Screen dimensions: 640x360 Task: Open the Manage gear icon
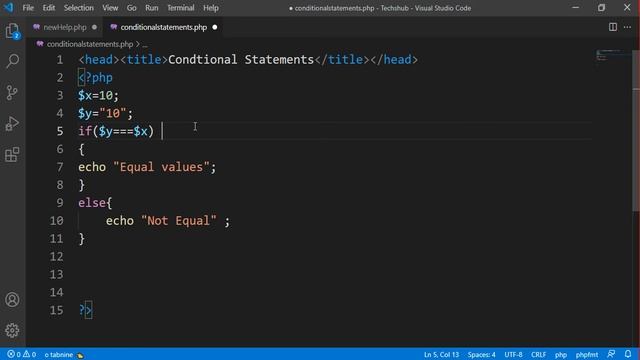(x=12, y=330)
